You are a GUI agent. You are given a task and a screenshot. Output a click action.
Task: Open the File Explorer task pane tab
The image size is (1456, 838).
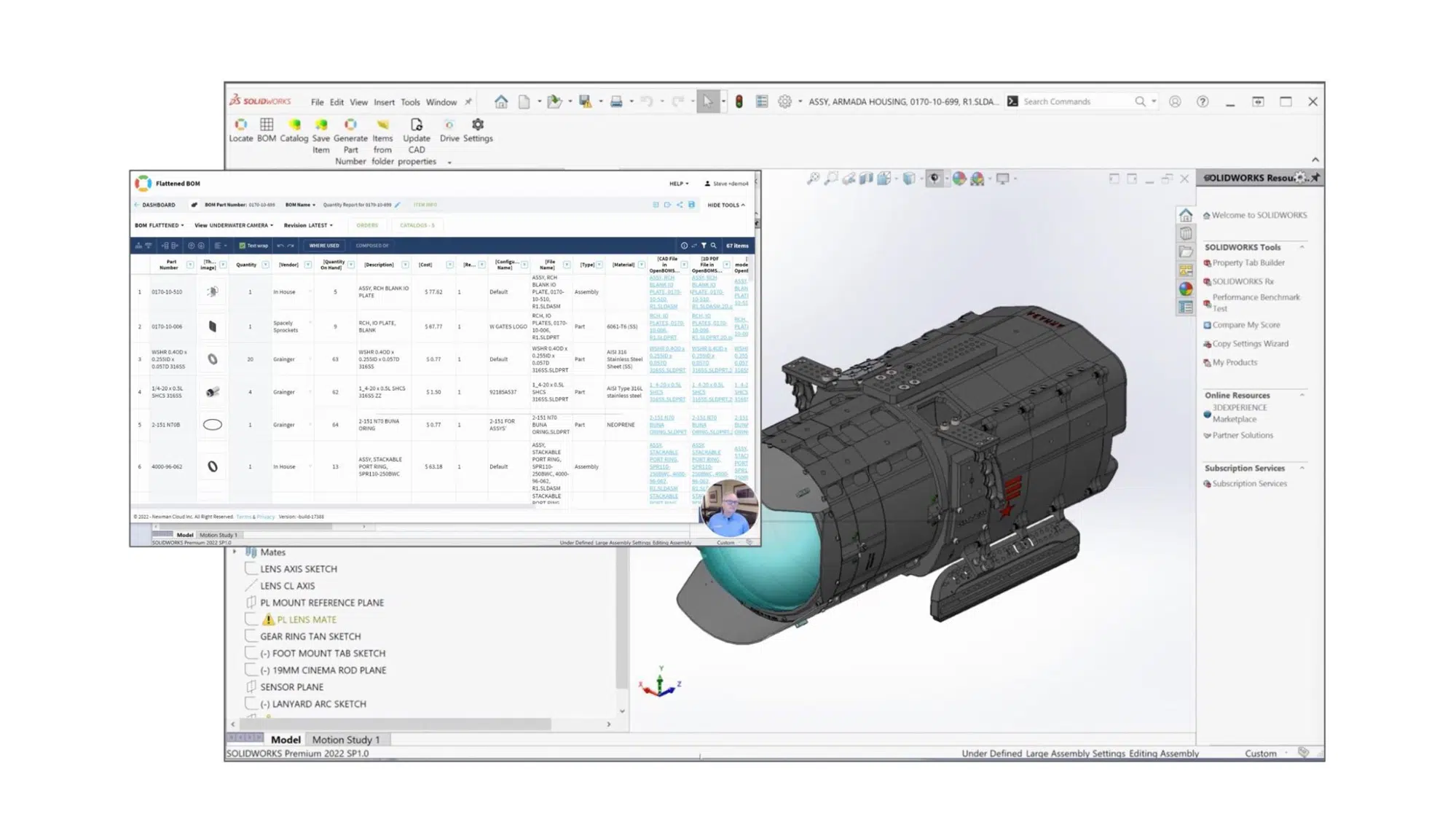point(1186,252)
